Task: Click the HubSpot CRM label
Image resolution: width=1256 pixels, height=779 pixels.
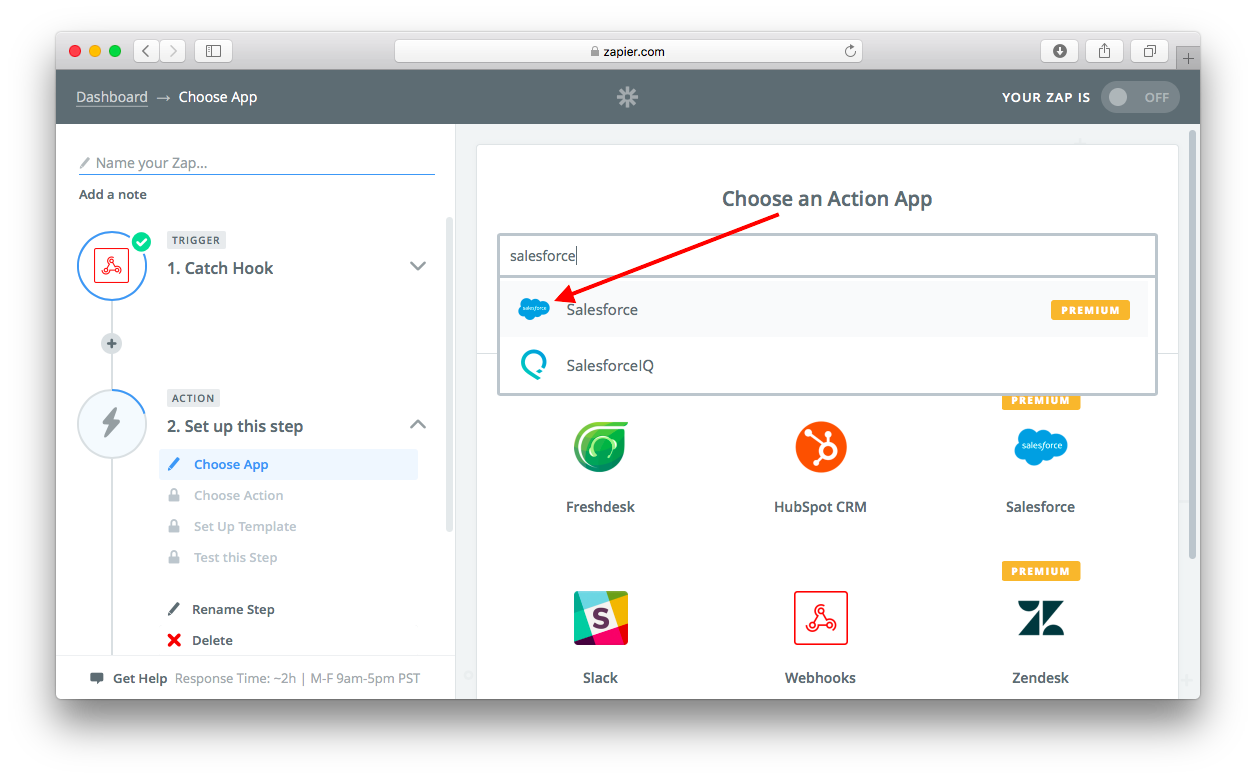Action: (x=820, y=507)
